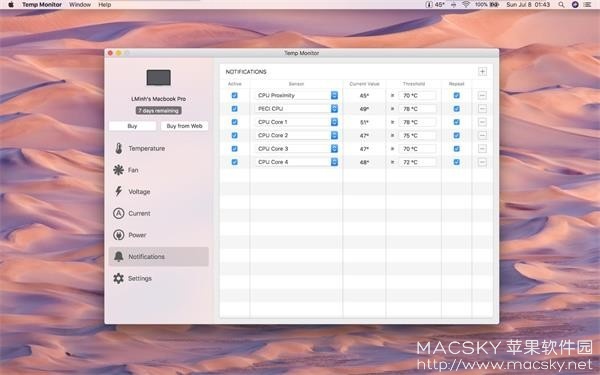The width and height of the screenshot is (600, 375).
Task: Click the temperature status item in menu bar
Action: coord(435,5)
